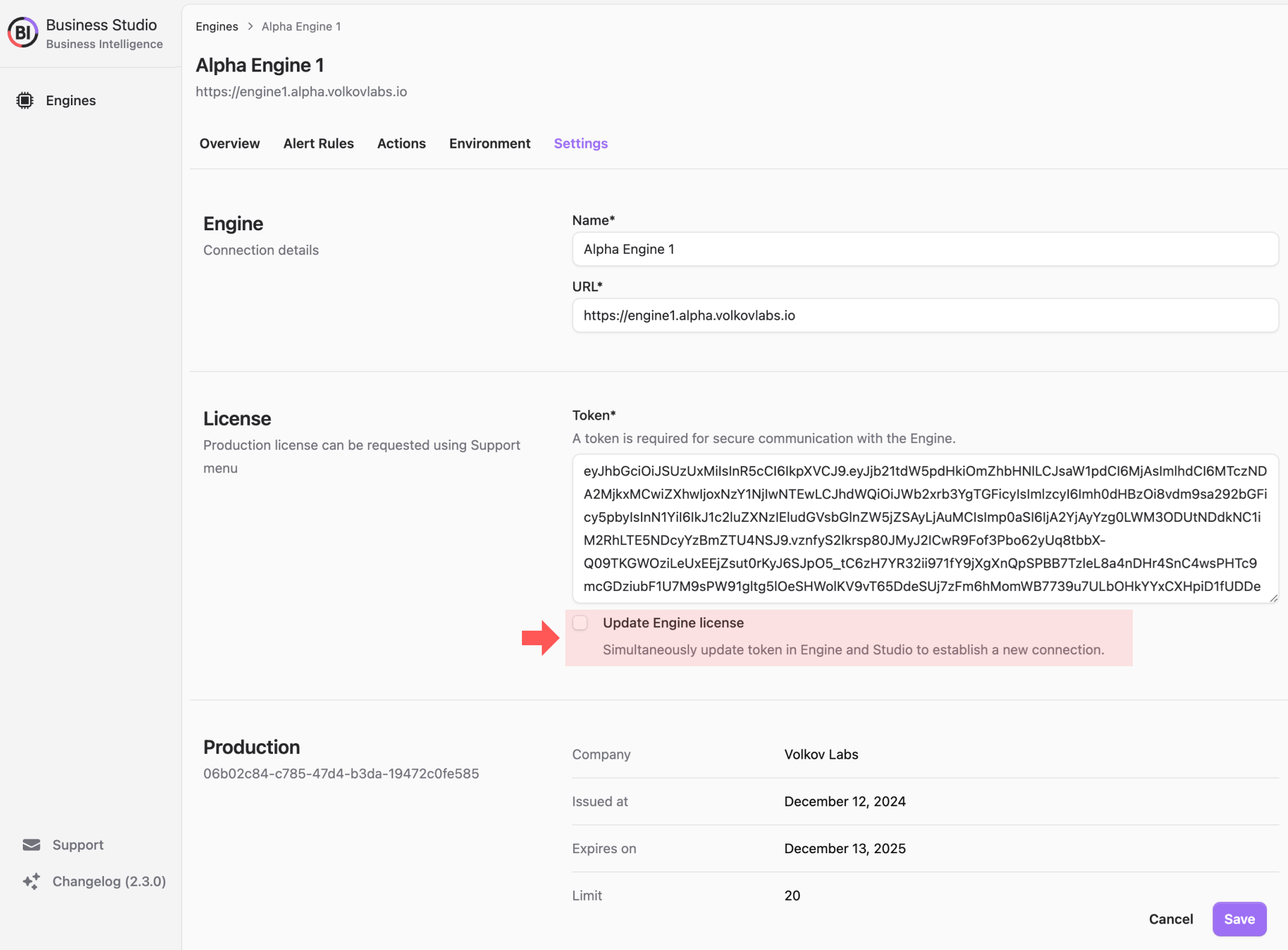The width and height of the screenshot is (1288, 950).
Task: Click the Limit row label
Action: pos(587,895)
